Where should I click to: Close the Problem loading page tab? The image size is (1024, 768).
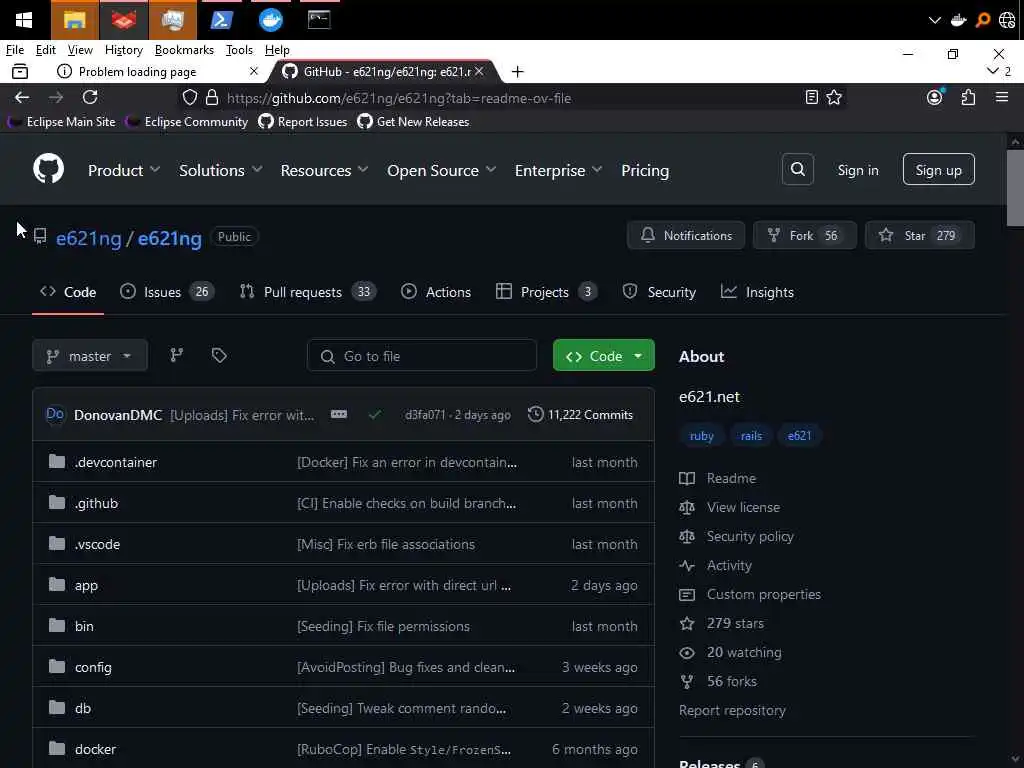[x=254, y=71]
